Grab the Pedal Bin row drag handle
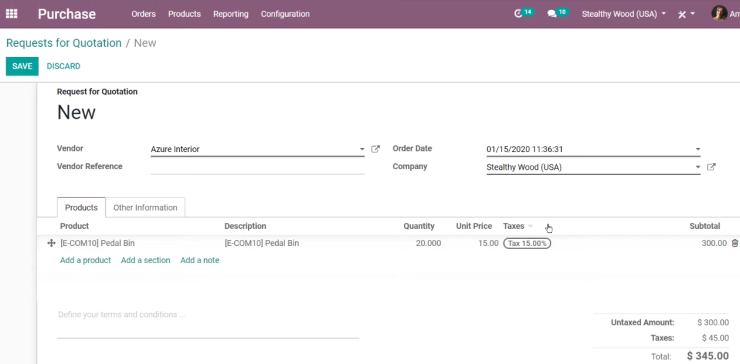This screenshot has width=740, height=364. click(51, 243)
